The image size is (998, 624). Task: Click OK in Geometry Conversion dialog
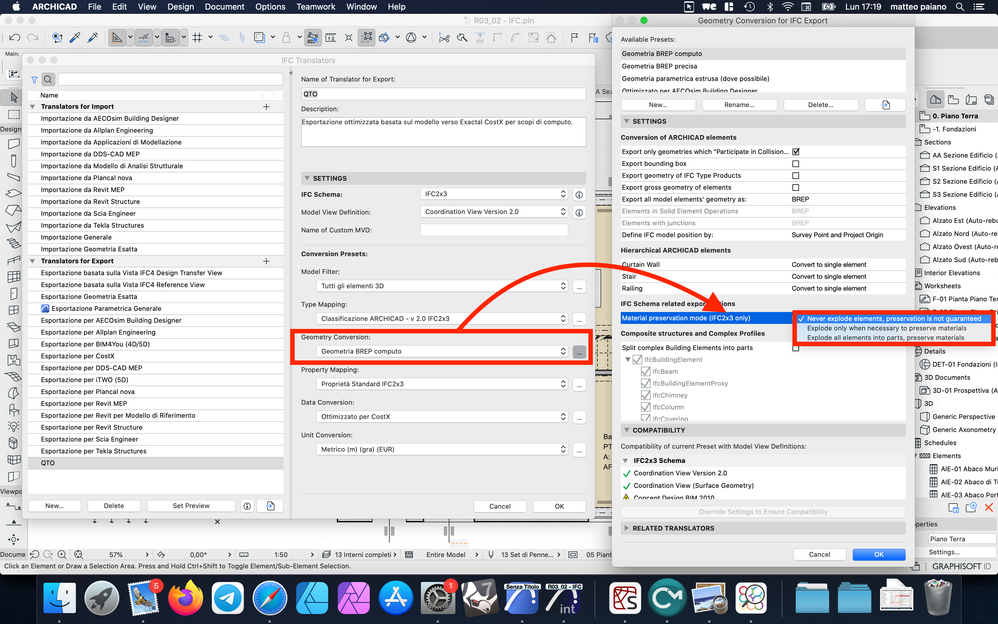pyautogui.click(x=879, y=555)
